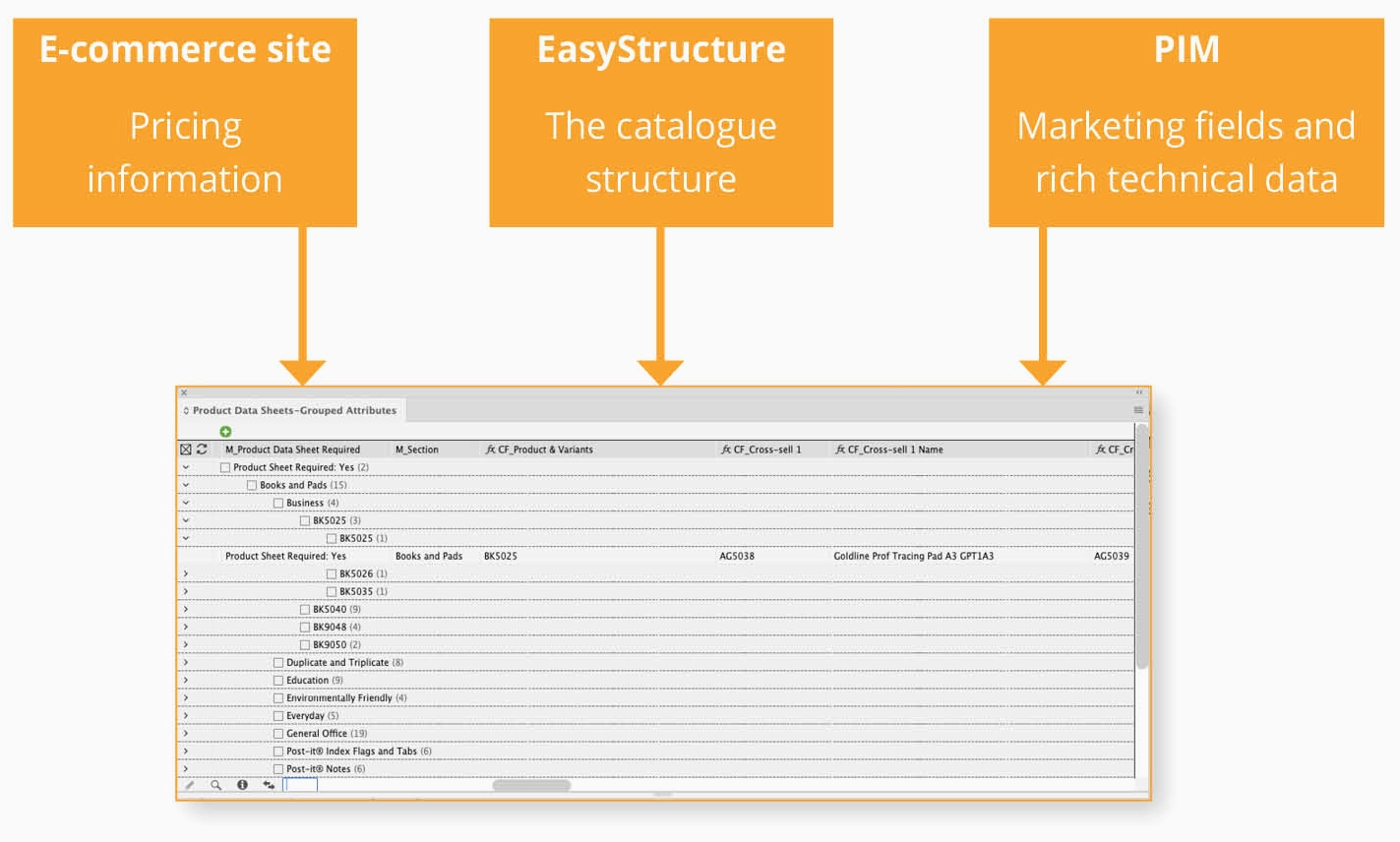This screenshot has width=1400, height=842.
Task: Click the refresh arrows icon in header
Action: [x=202, y=449]
